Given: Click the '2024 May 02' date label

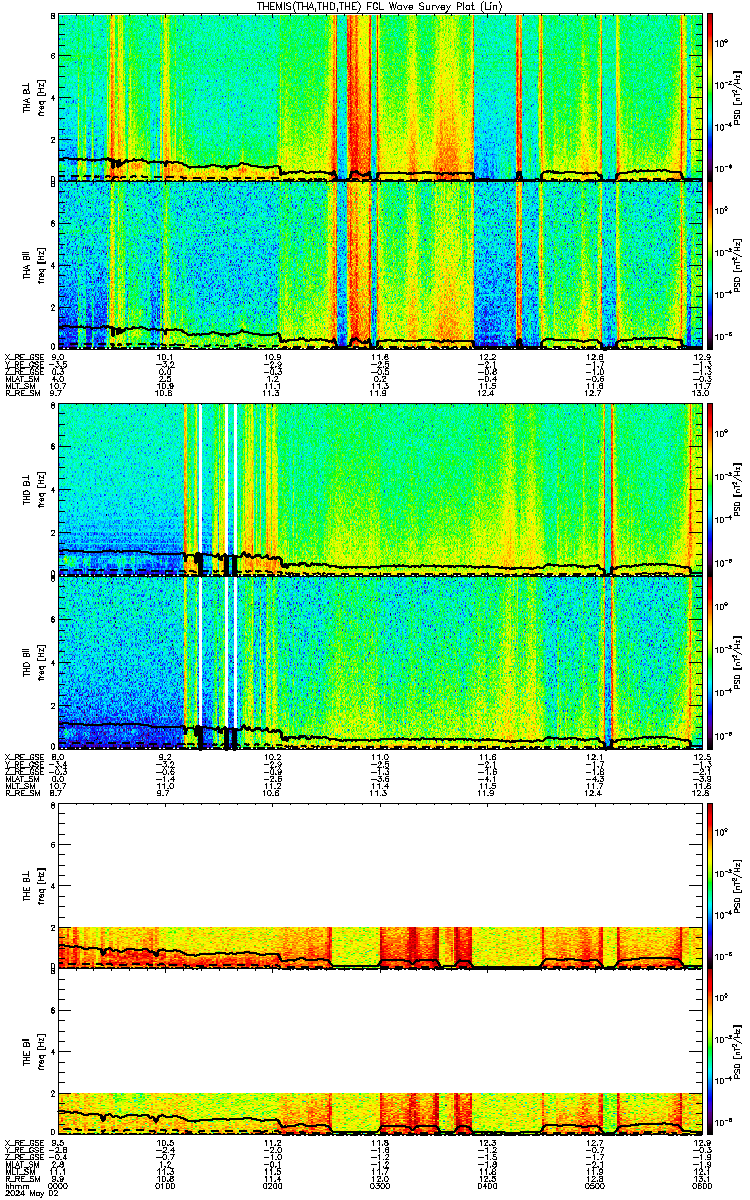Looking at the screenshot, I should [x=30, y=1193].
